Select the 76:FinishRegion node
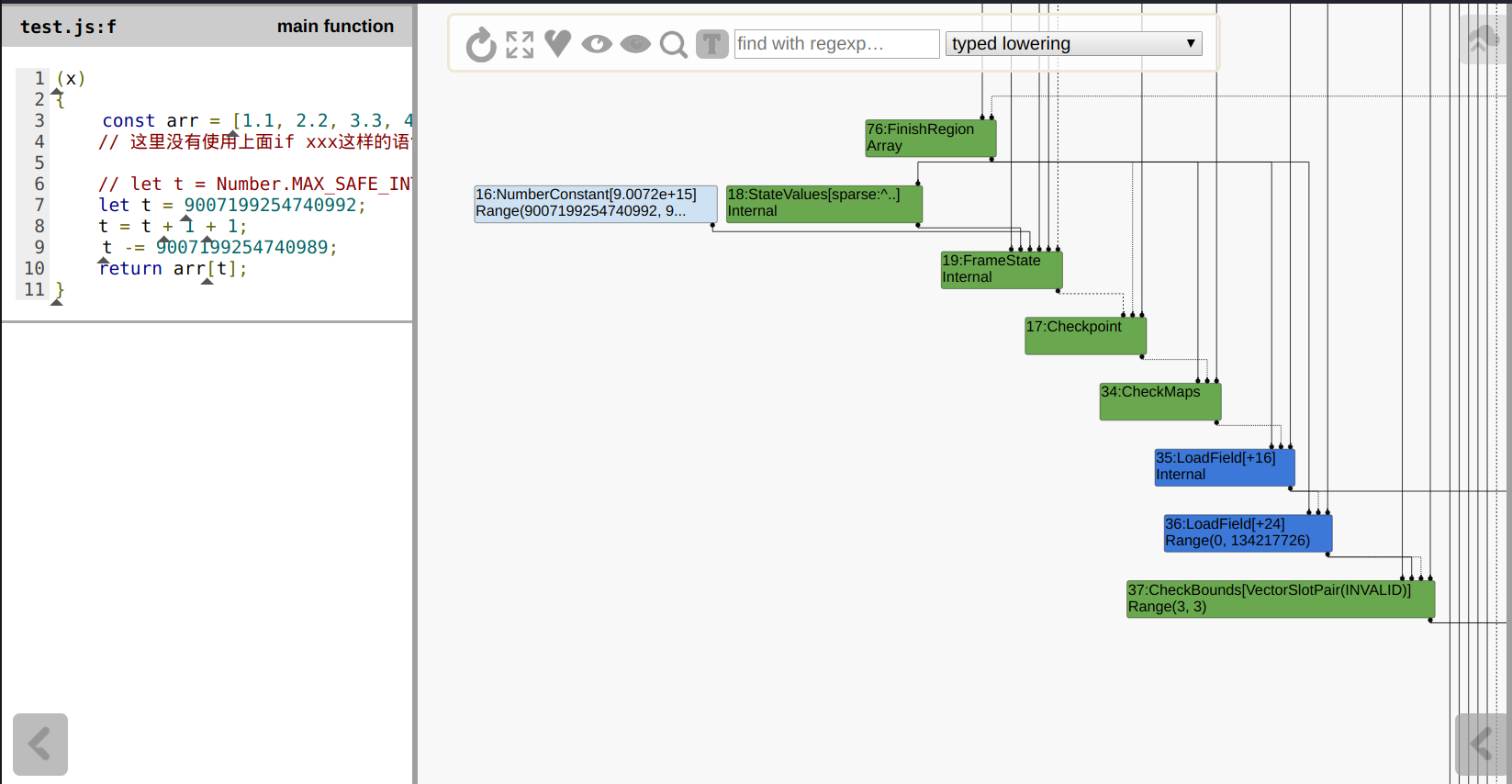 (930, 138)
